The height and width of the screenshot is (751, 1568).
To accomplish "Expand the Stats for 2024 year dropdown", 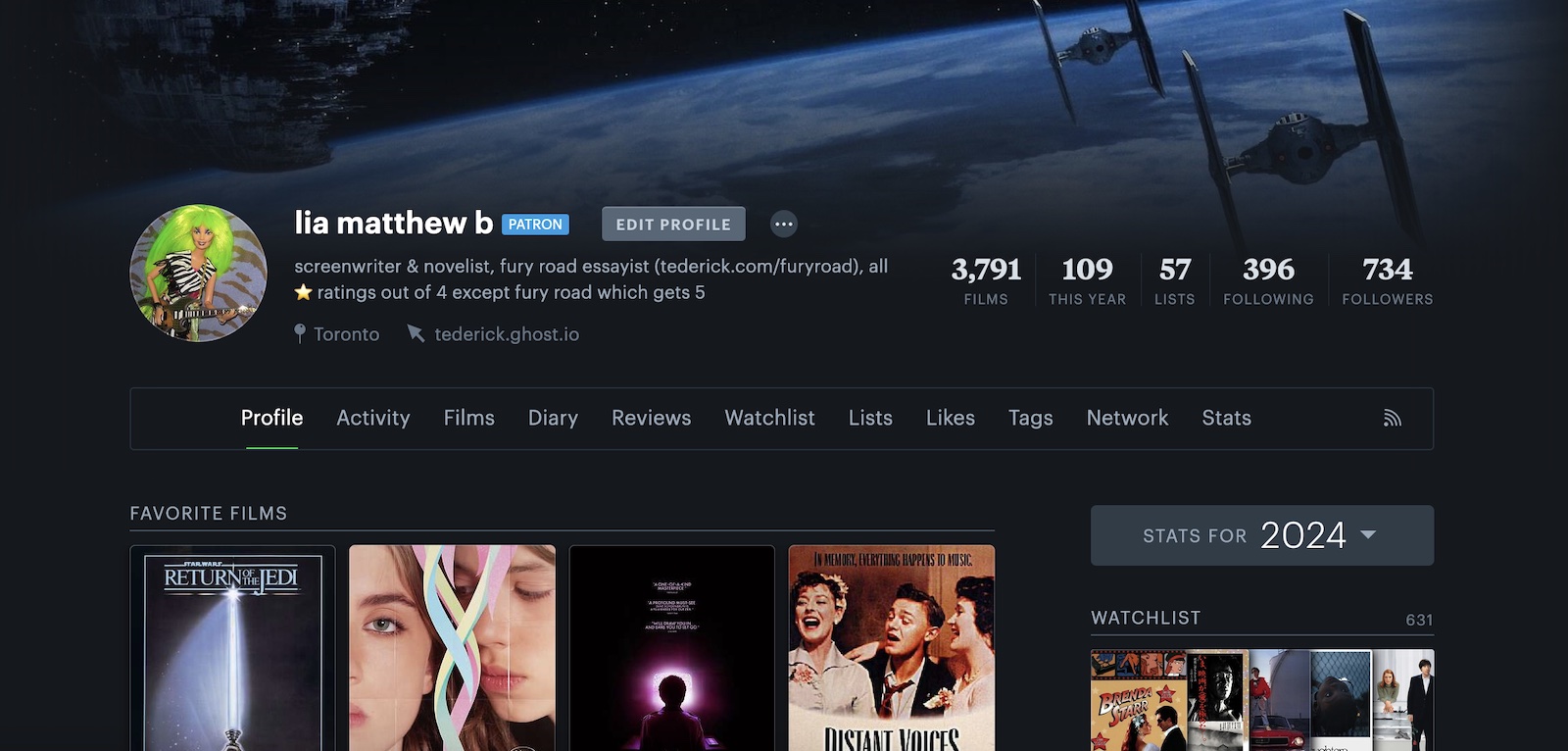I will click(x=1262, y=535).
